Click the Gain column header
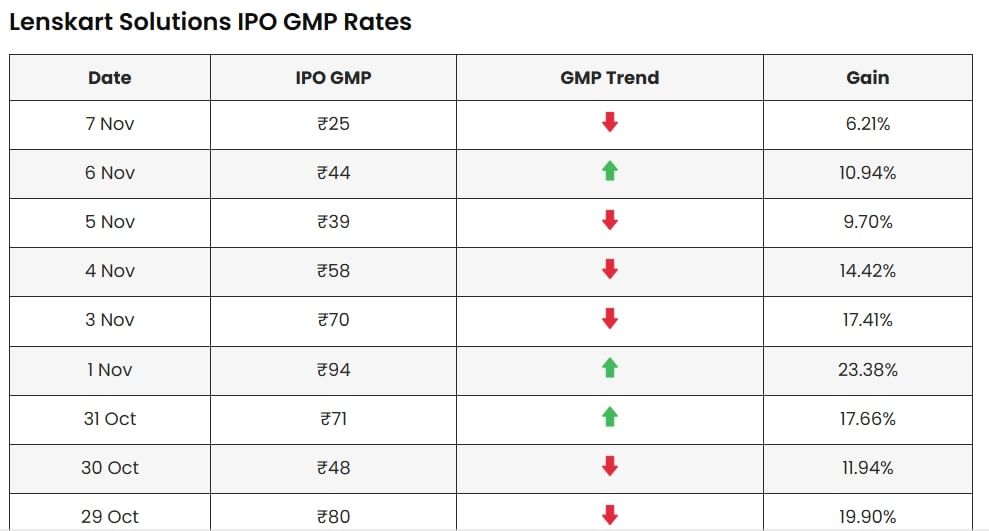 point(867,77)
